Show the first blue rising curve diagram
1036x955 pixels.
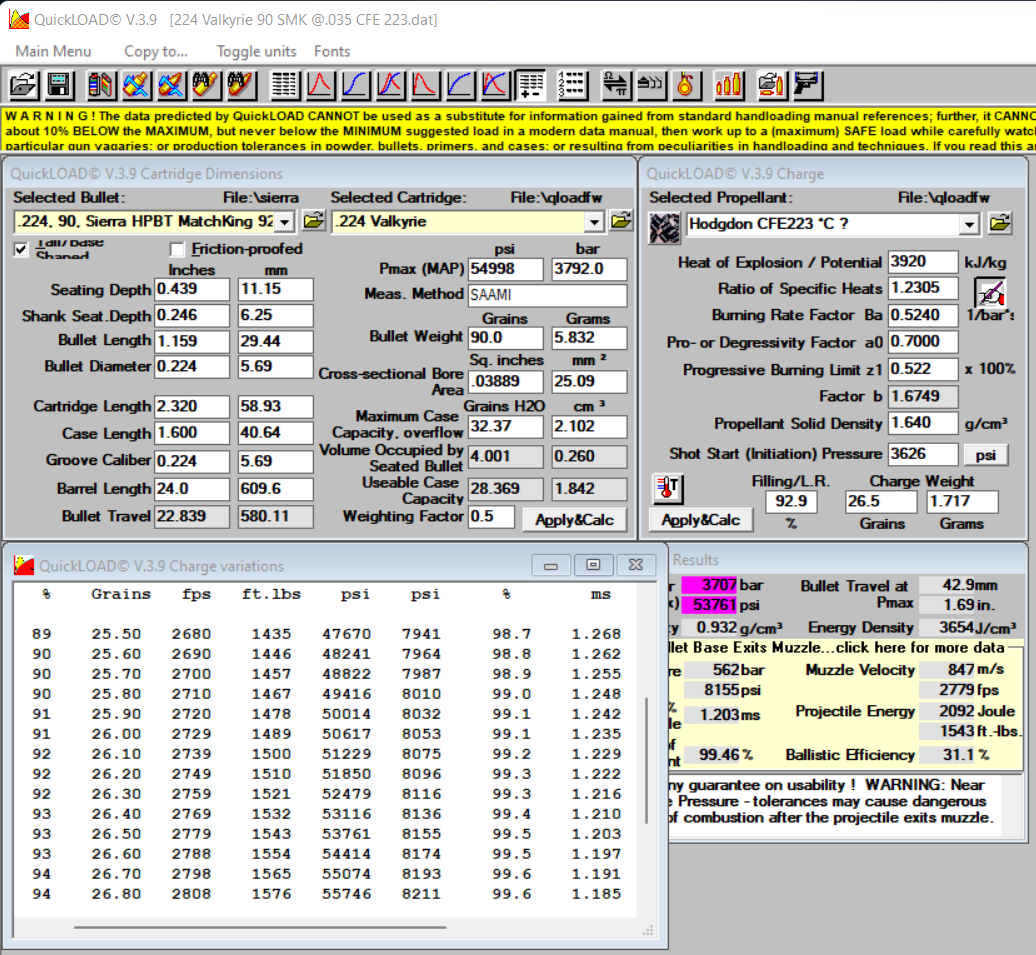point(355,85)
